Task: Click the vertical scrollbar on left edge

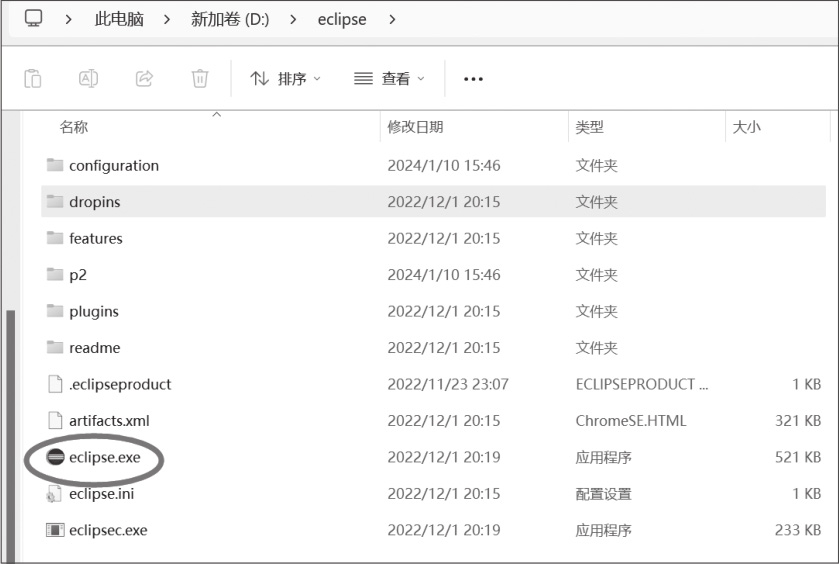Action: tap(10, 435)
